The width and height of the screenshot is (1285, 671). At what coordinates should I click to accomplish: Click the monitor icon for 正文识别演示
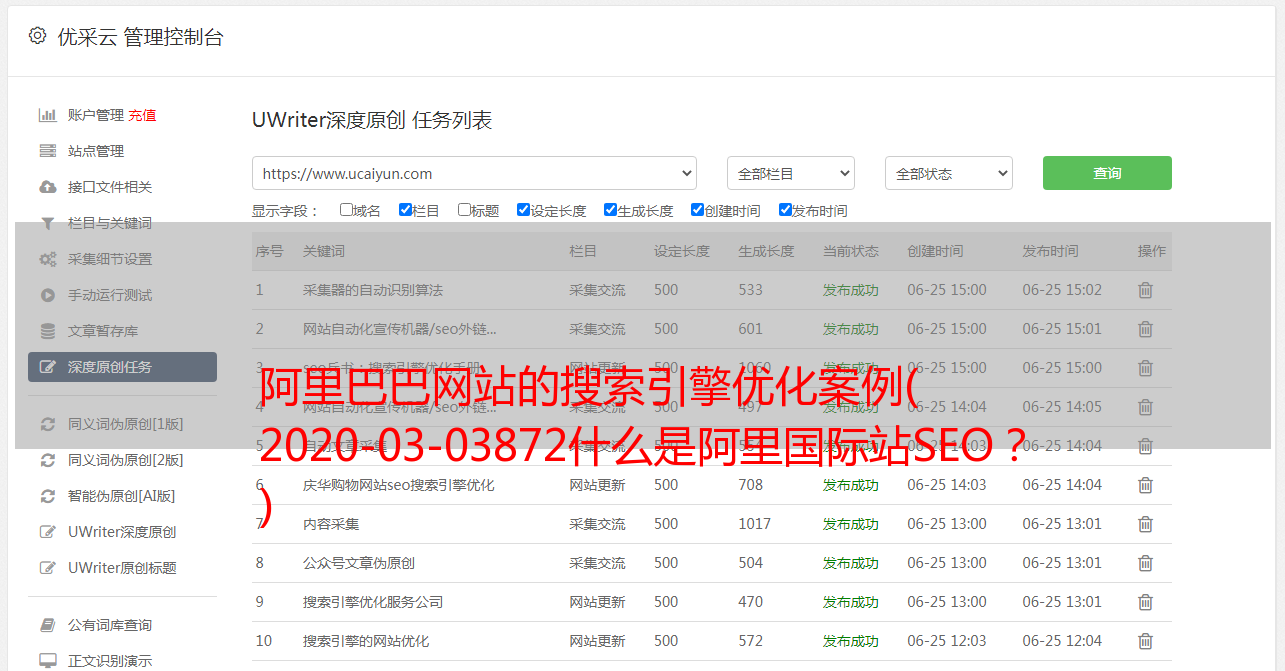click(x=47, y=661)
